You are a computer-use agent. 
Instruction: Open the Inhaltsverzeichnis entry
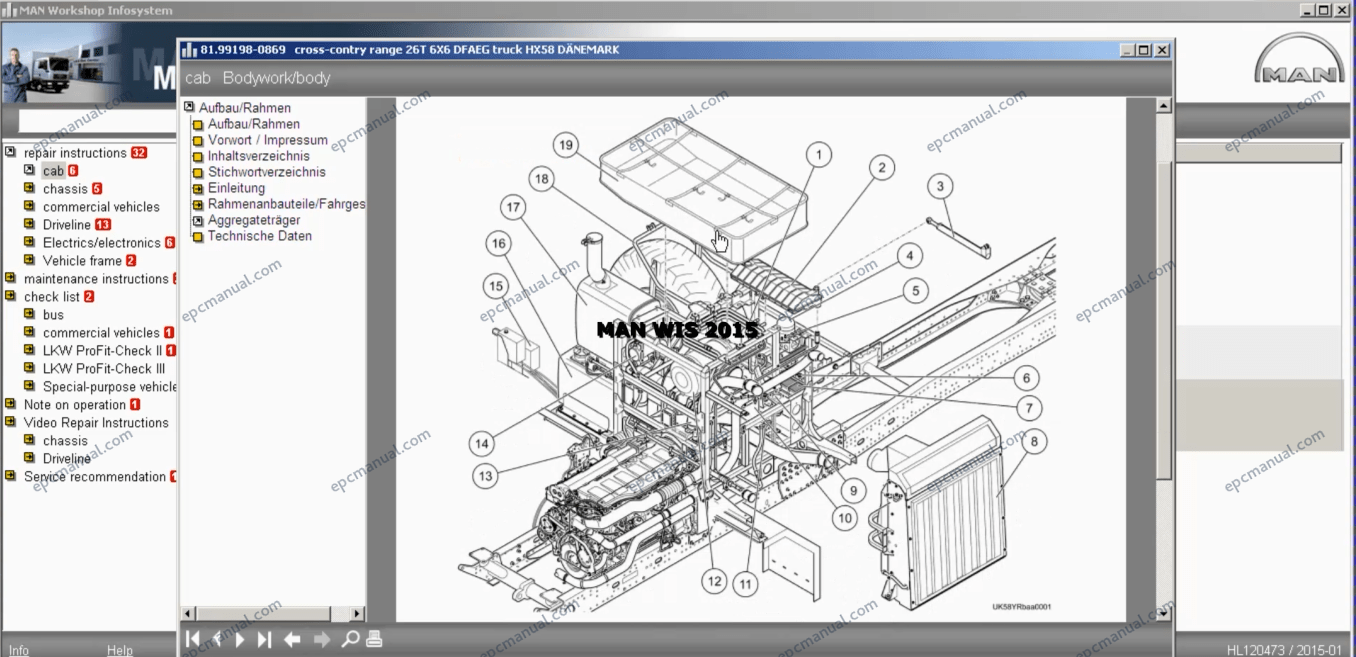coord(259,156)
